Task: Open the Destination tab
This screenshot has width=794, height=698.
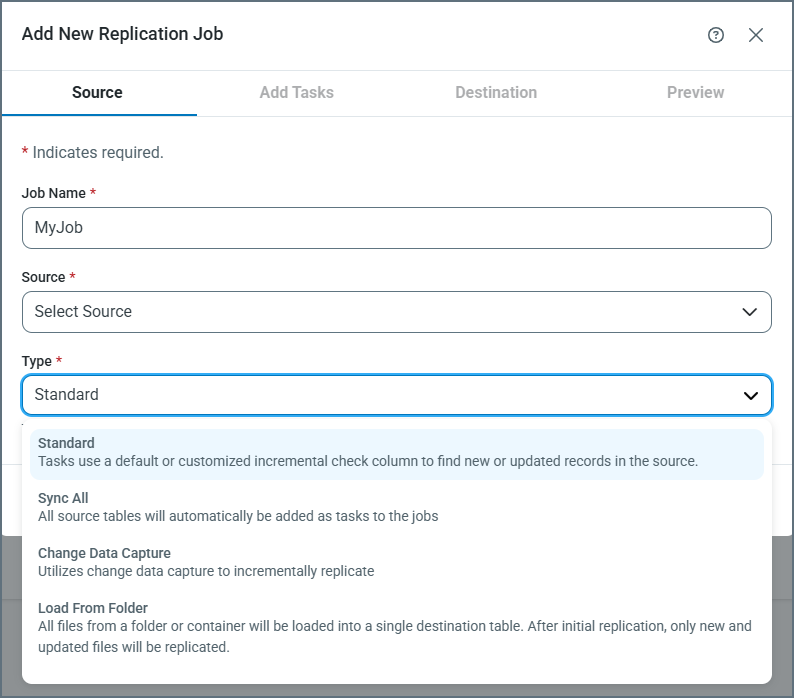Action: pos(496,92)
